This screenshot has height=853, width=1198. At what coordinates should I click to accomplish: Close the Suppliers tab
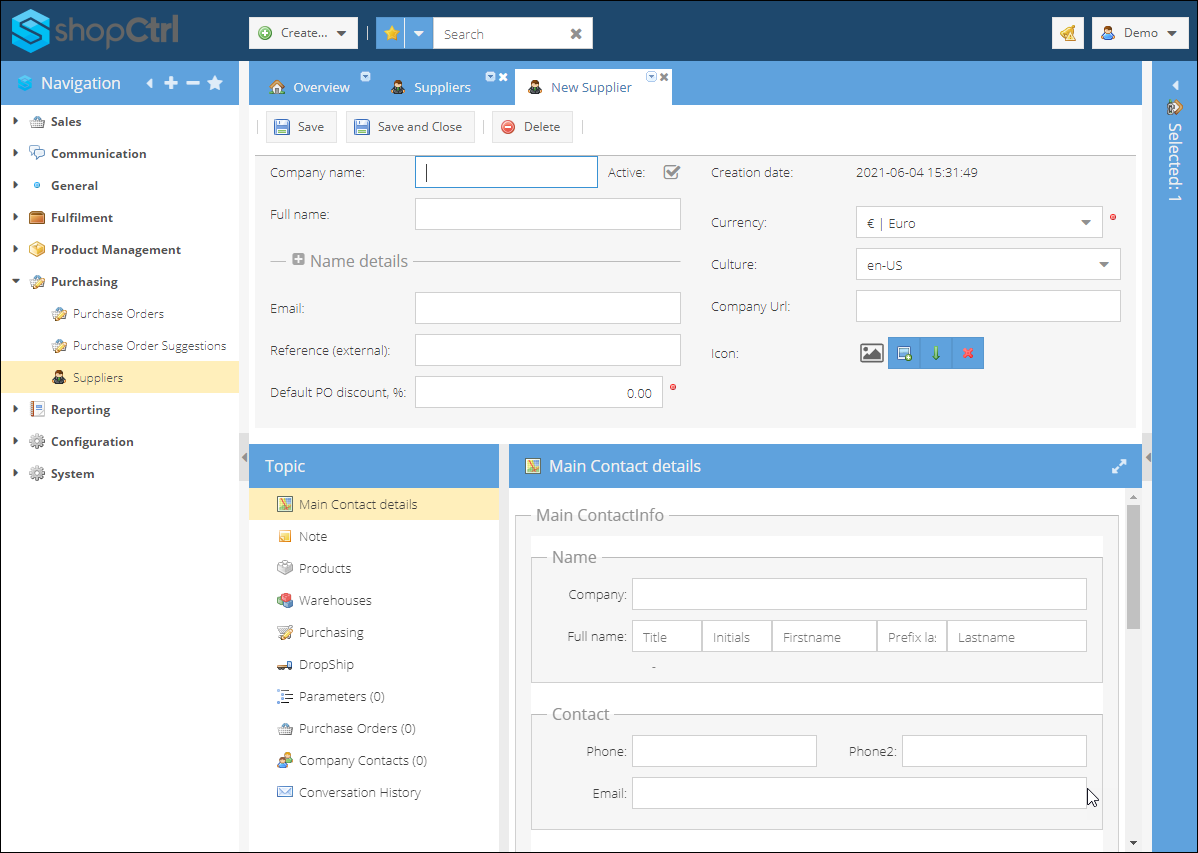(x=503, y=76)
